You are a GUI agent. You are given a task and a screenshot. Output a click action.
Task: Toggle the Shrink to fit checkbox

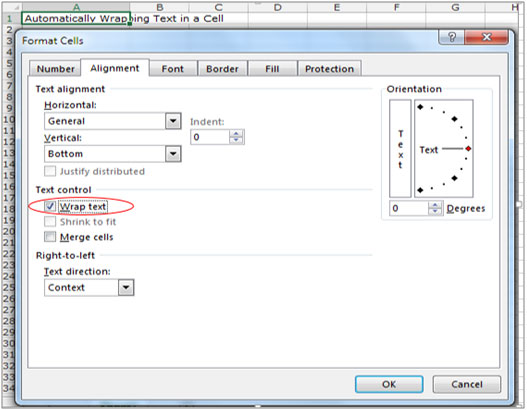pos(50,221)
